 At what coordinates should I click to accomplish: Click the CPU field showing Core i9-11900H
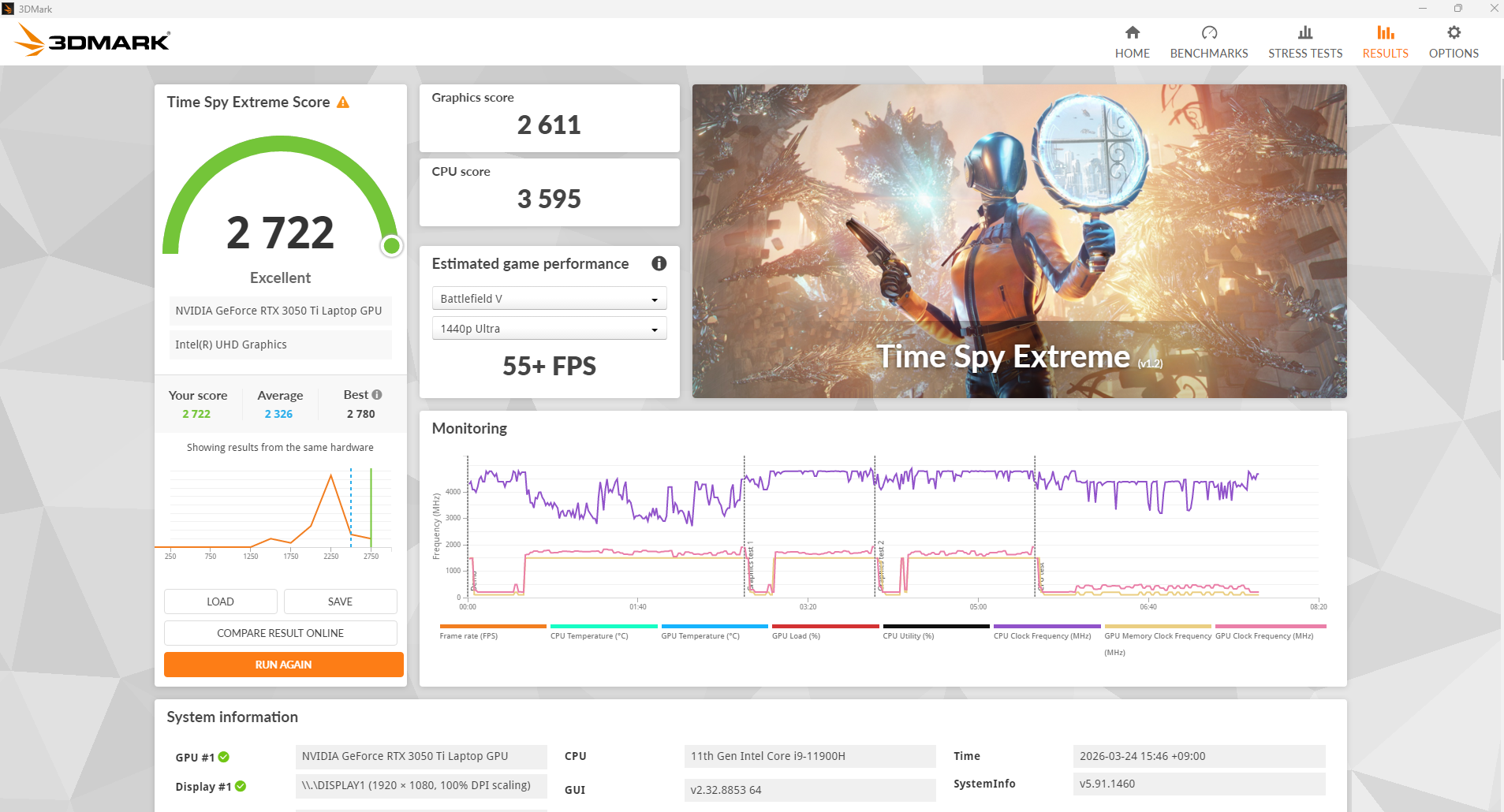(810, 756)
